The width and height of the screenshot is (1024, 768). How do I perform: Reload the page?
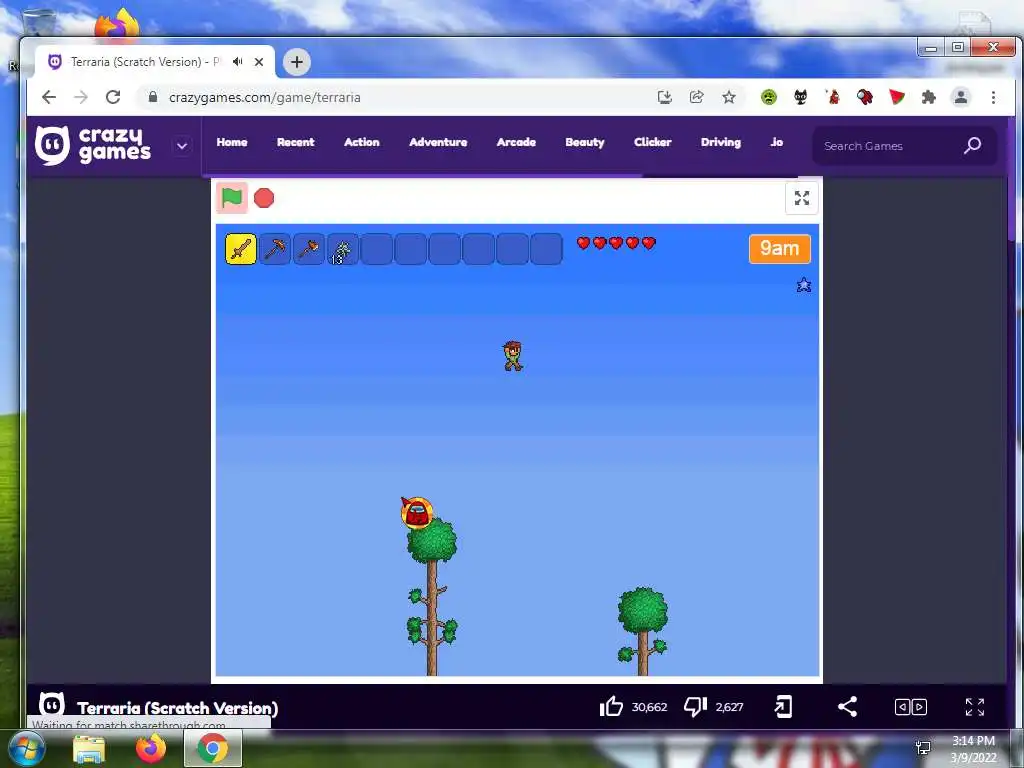pos(113,97)
